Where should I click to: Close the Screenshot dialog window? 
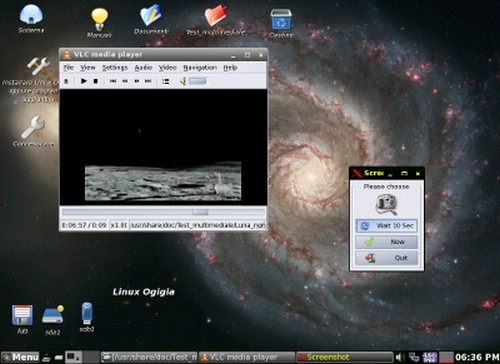[418, 173]
